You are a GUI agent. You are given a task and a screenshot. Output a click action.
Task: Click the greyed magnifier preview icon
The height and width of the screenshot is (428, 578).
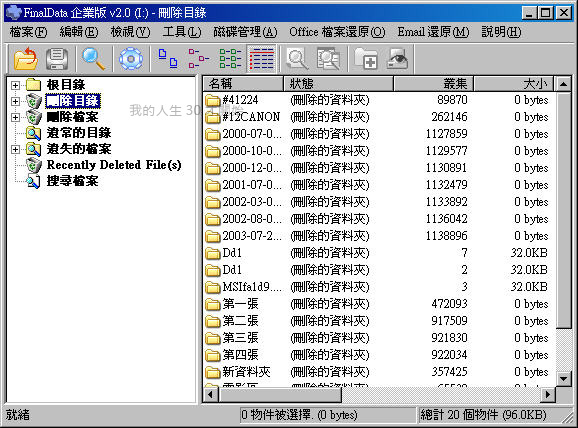tap(297, 59)
